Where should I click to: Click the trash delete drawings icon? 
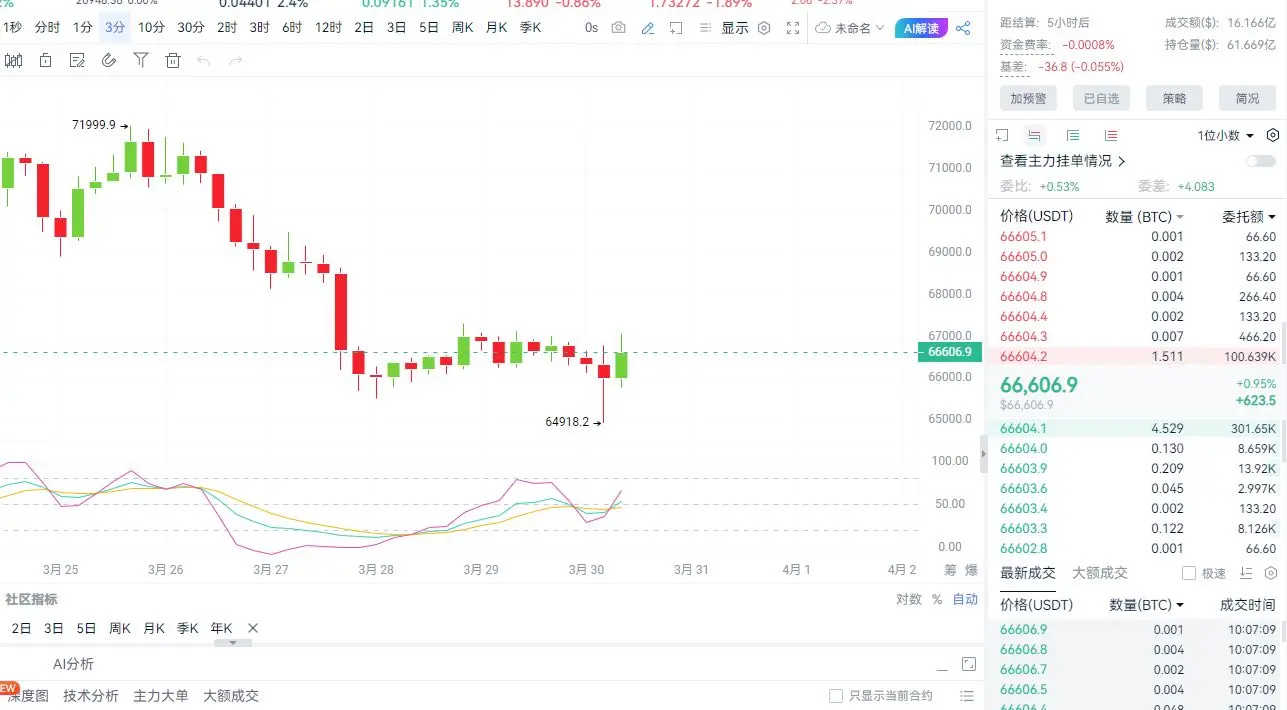[x=173, y=61]
